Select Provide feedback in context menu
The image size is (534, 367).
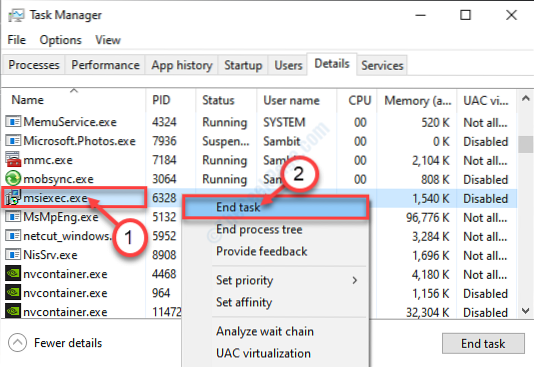pos(275,252)
